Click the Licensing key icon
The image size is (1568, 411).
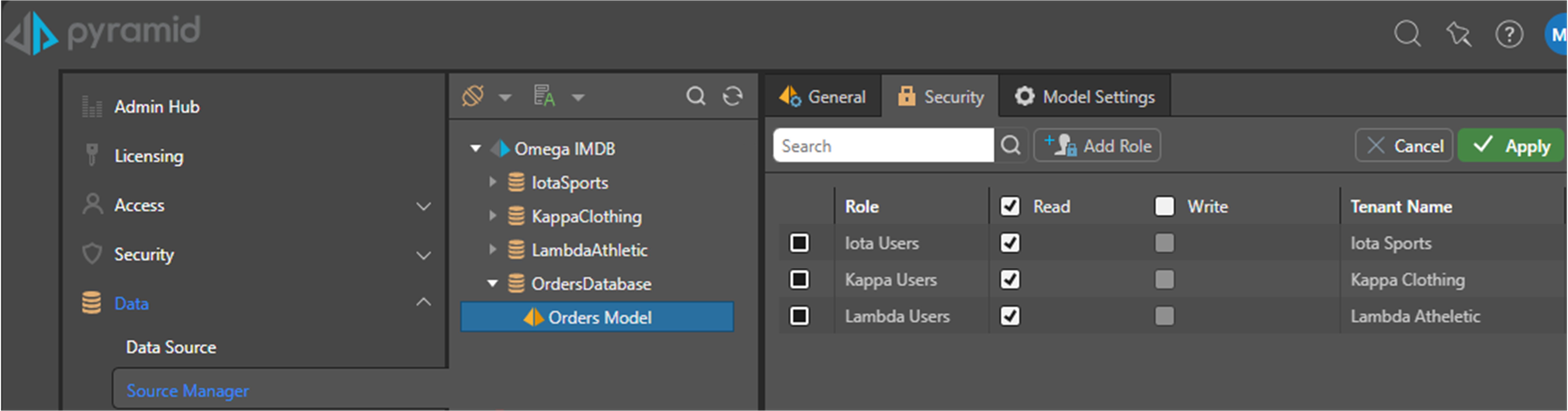click(92, 155)
